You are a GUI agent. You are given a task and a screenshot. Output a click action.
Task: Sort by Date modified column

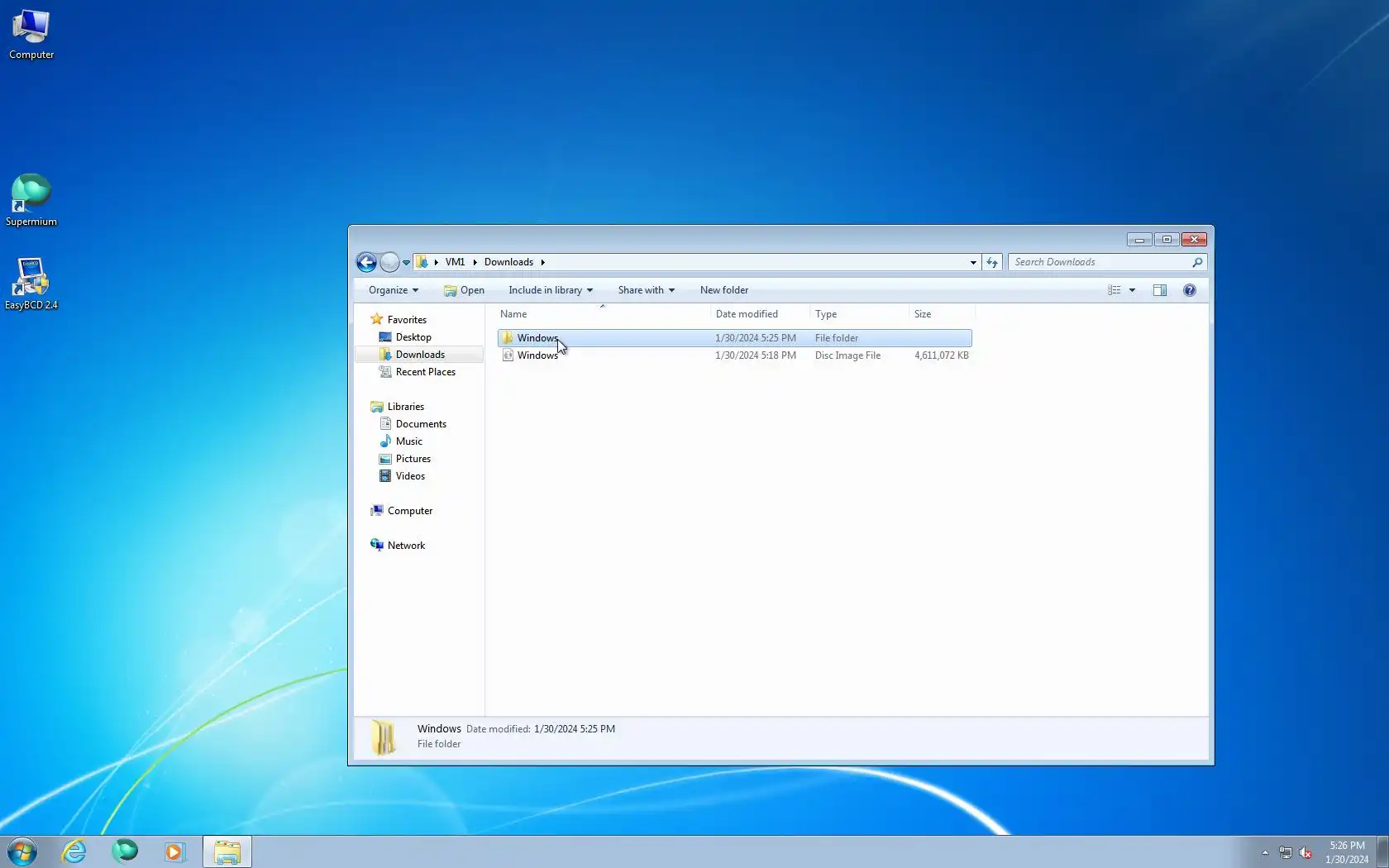pyautogui.click(x=760, y=314)
